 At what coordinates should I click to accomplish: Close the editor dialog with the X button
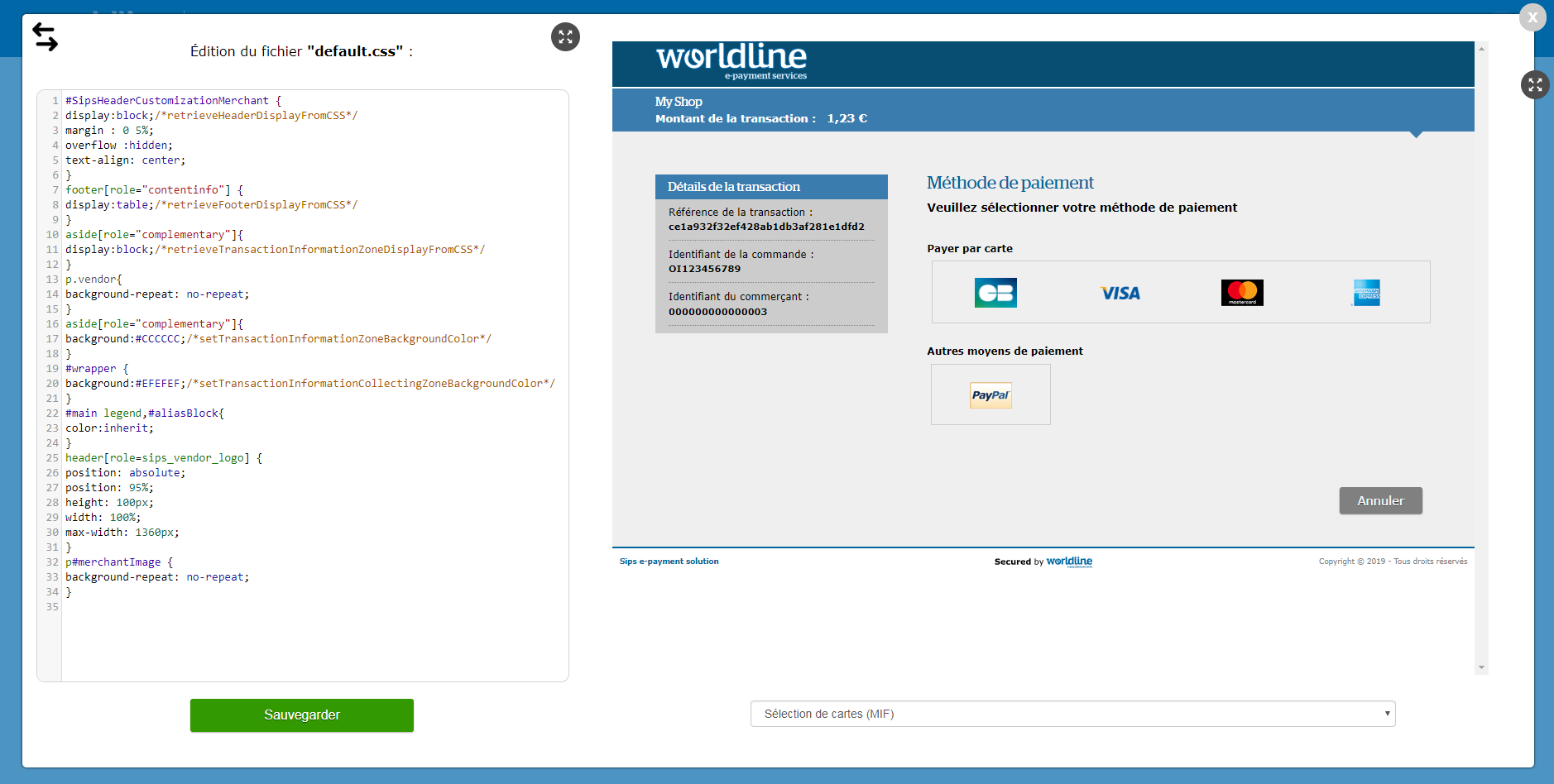tap(1532, 17)
